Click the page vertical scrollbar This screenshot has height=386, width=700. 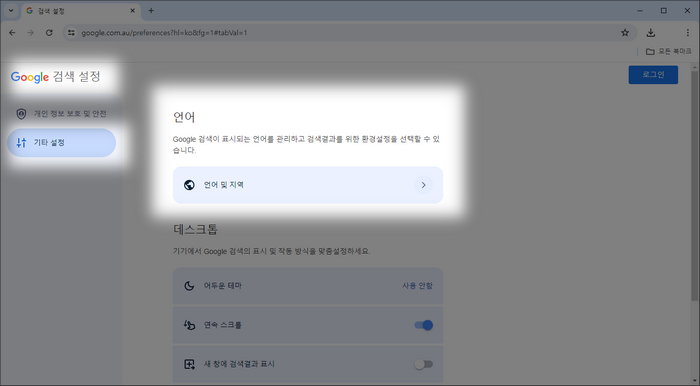pos(694,185)
